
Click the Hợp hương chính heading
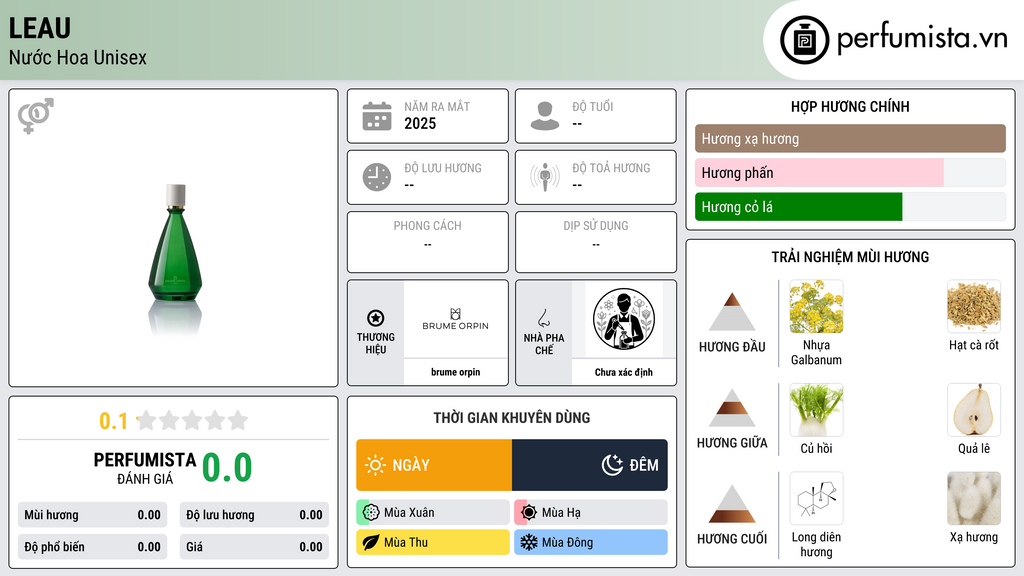(x=850, y=106)
